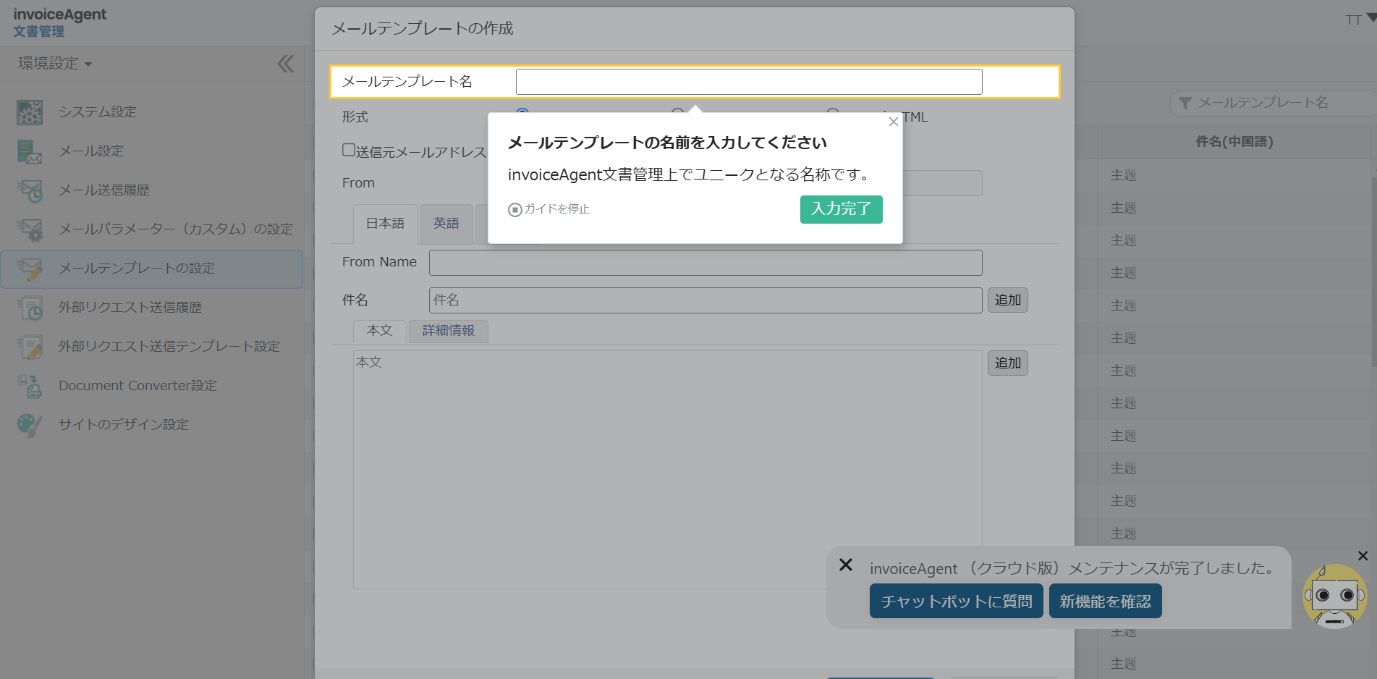
Task: Open メール設定 via its envelope icon
Action: click(x=30, y=151)
